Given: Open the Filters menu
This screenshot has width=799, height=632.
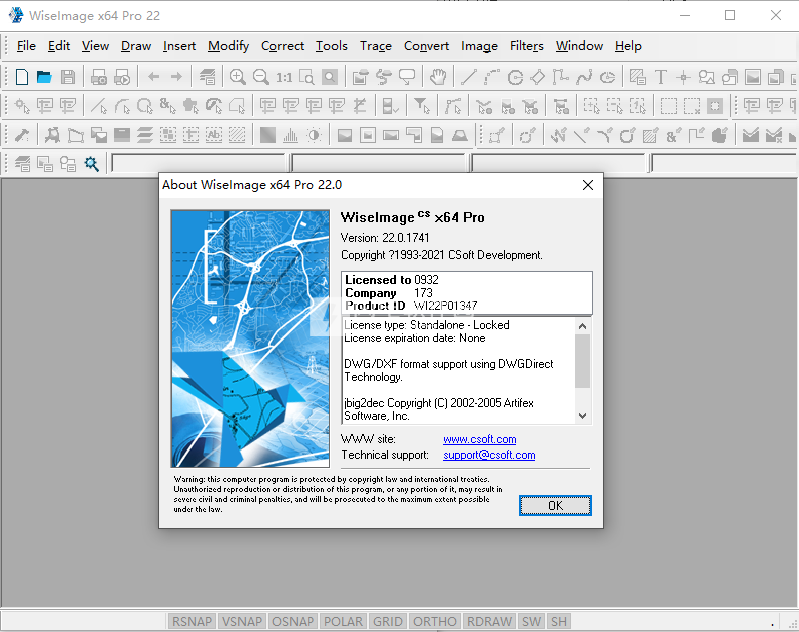Looking at the screenshot, I should 527,46.
